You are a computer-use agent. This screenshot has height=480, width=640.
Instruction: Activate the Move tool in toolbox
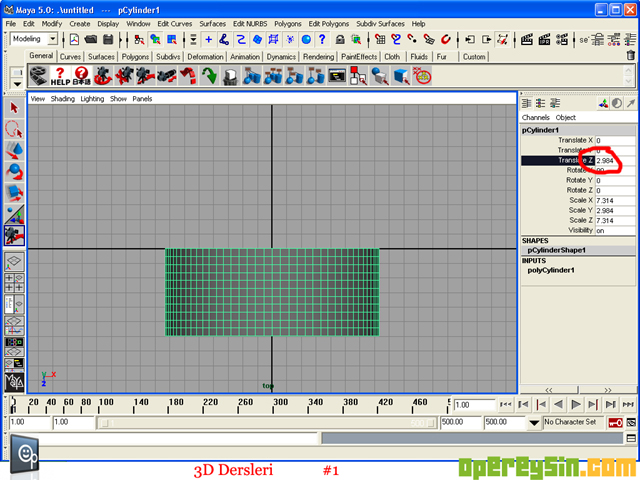coord(14,150)
